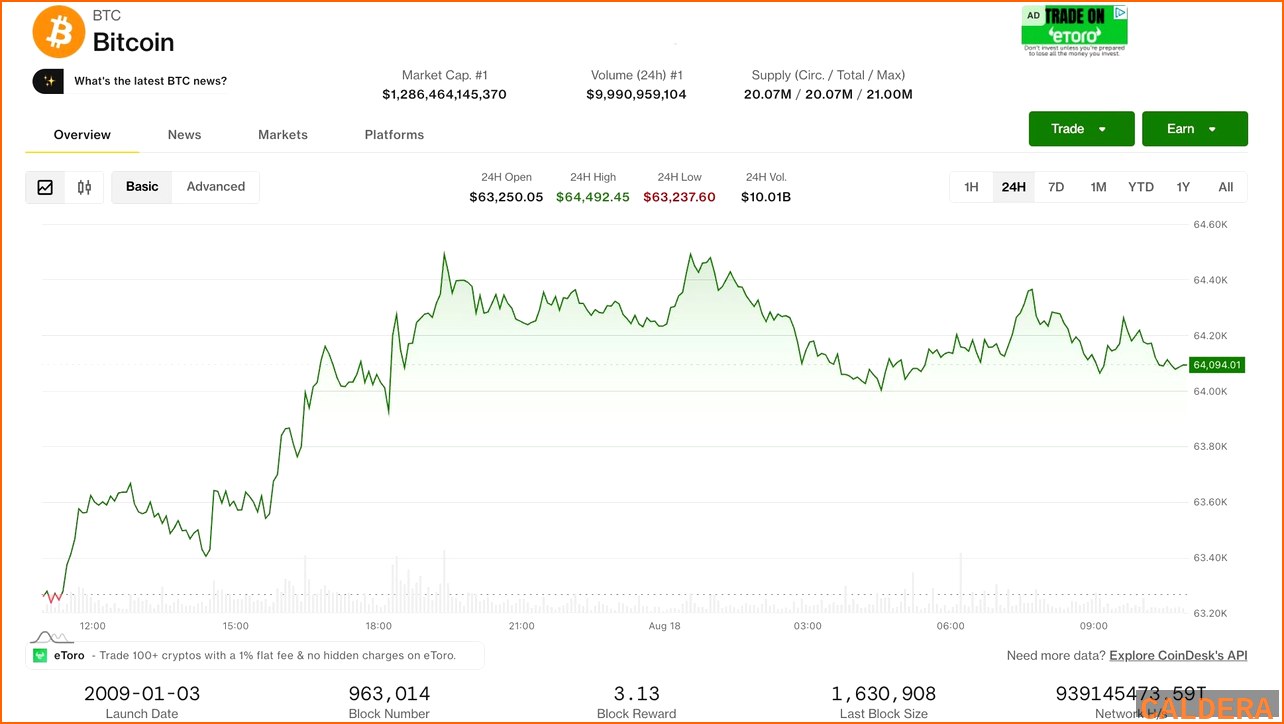The image size is (1284, 724).
Task: Click the 24H High value $64,492.45
Action: coord(593,197)
